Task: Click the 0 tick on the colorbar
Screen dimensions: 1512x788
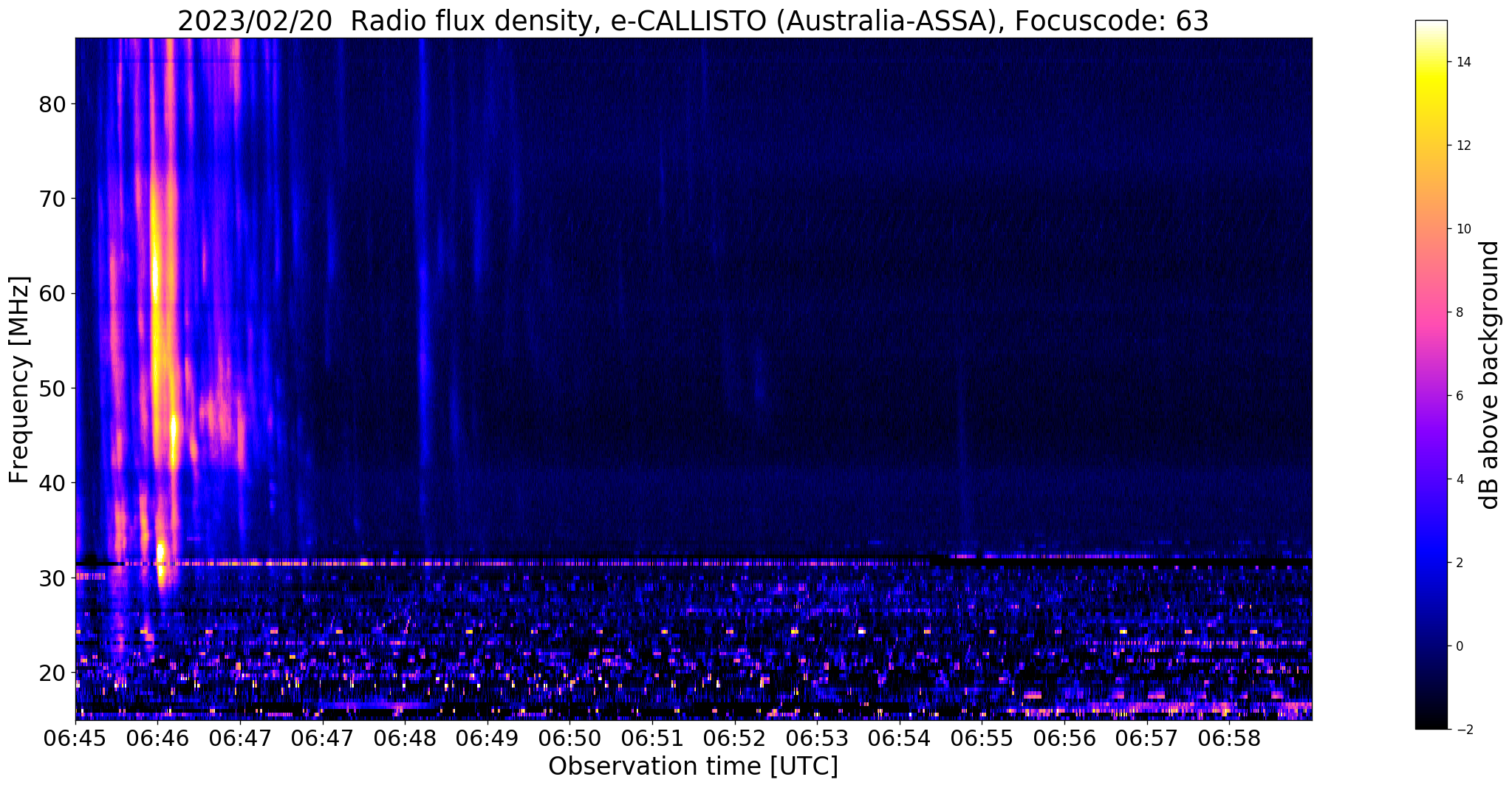Action: (1459, 646)
